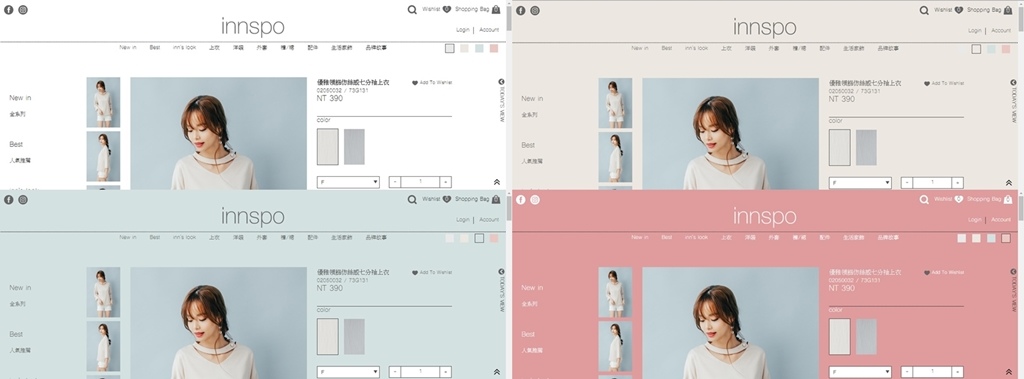Click back-to-top double chevron in white-theme panel

497,182
